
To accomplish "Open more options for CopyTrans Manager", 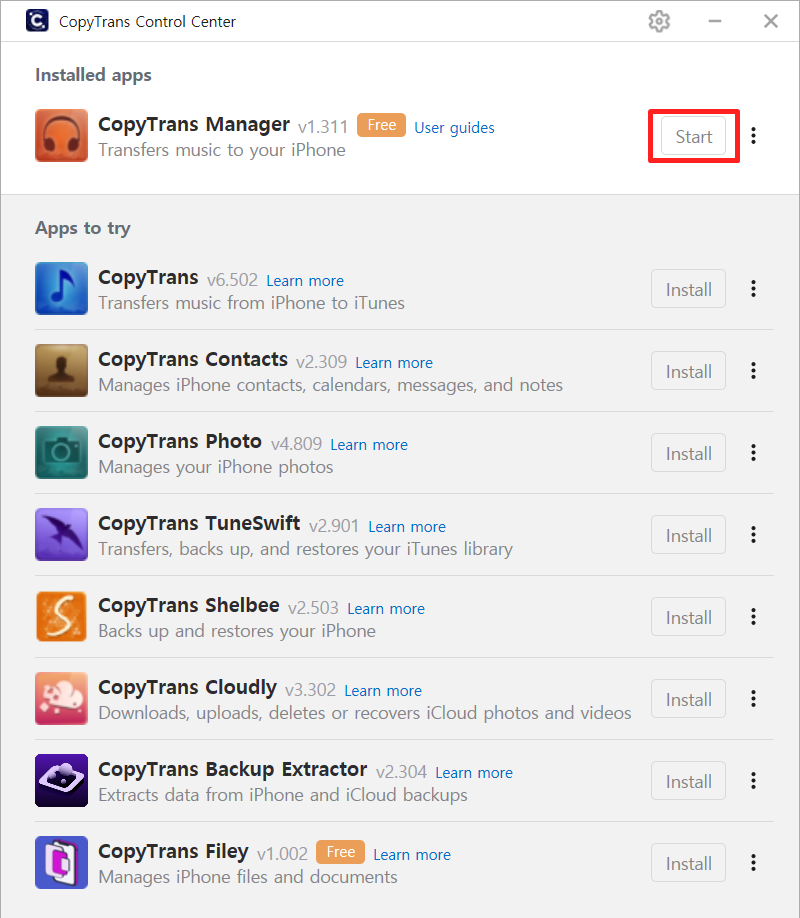I will (x=754, y=136).
